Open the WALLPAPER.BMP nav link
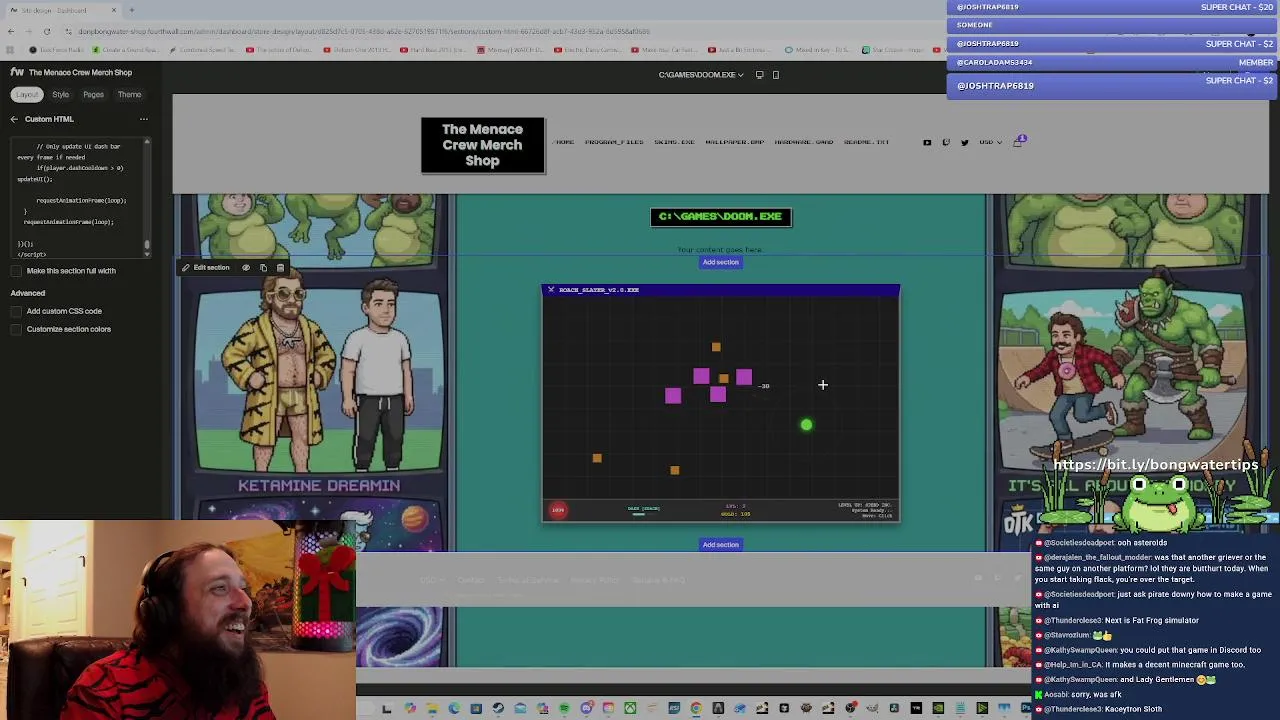The height and width of the screenshot is (720, 1280). coord(734,142)
